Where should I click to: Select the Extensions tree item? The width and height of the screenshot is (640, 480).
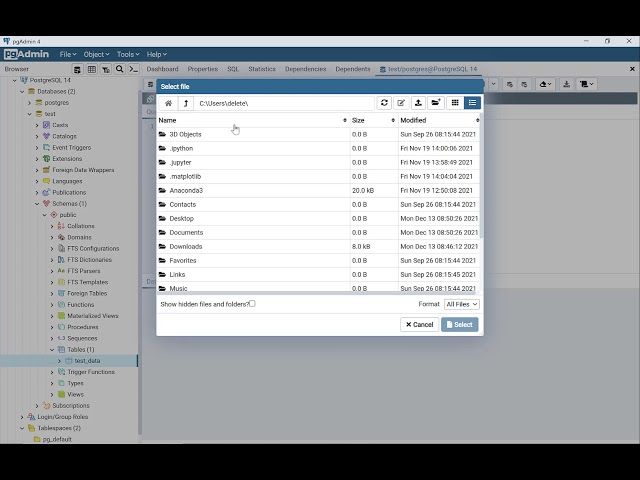[67, 159]
